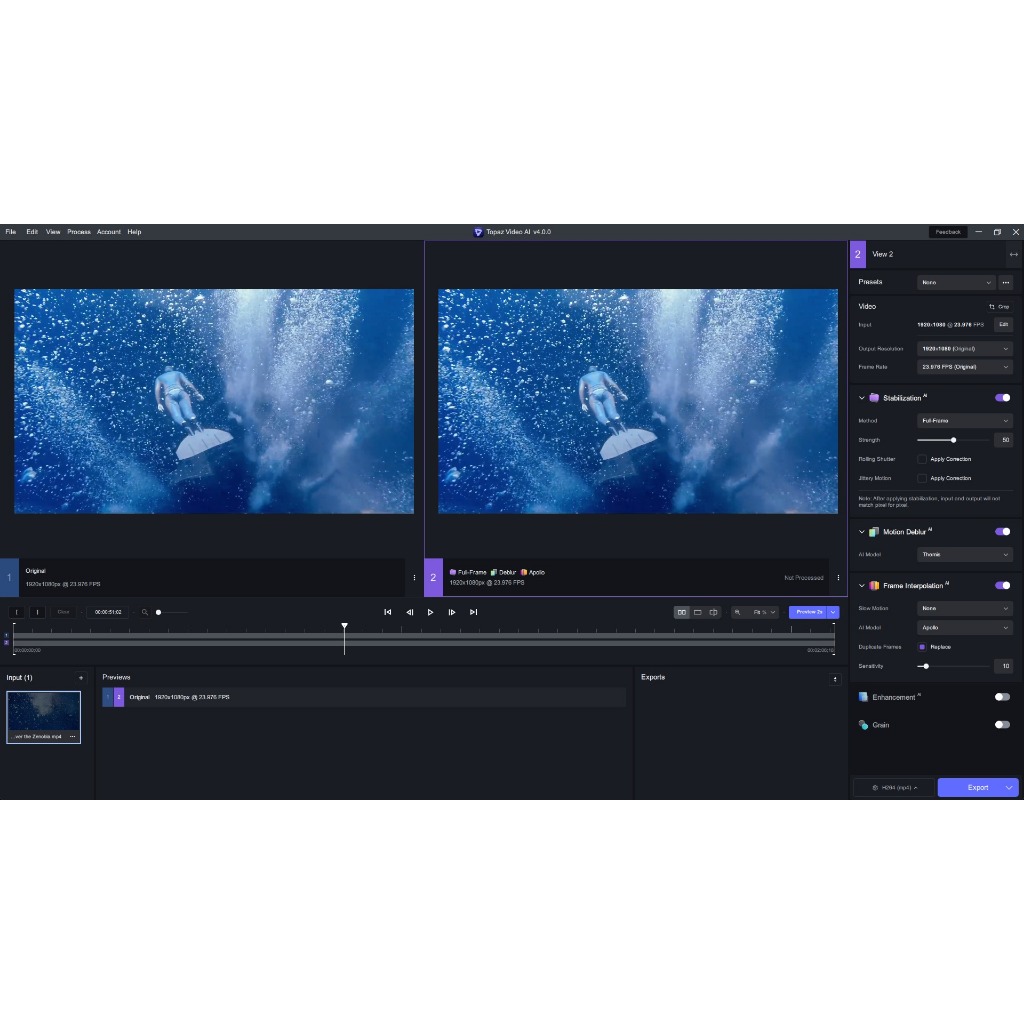Screen dimensions: 1024x1024
Task: Open the File menu
Action: pos(11,232)
